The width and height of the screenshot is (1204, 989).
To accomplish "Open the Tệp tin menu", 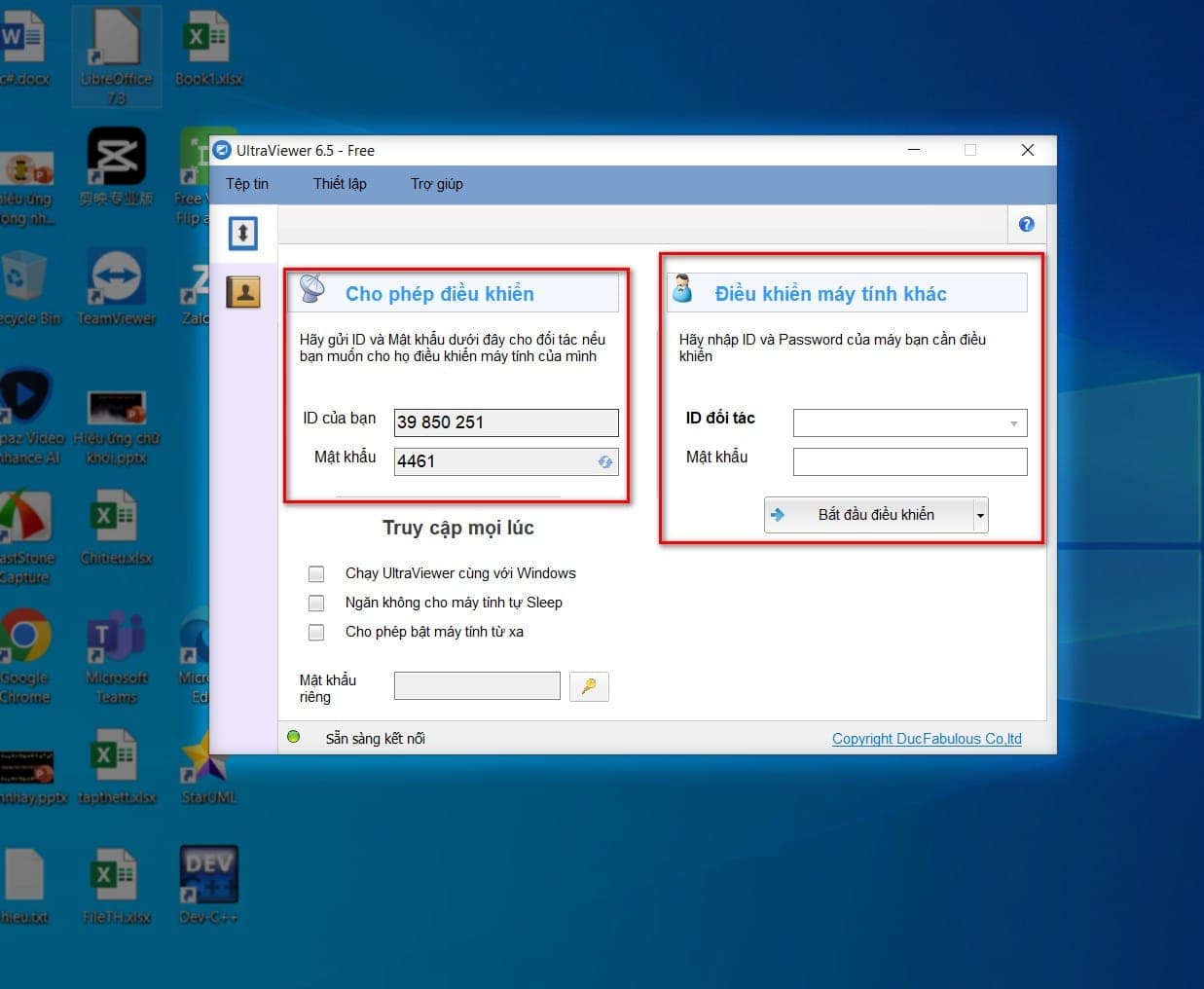I will tap(247, 184).
